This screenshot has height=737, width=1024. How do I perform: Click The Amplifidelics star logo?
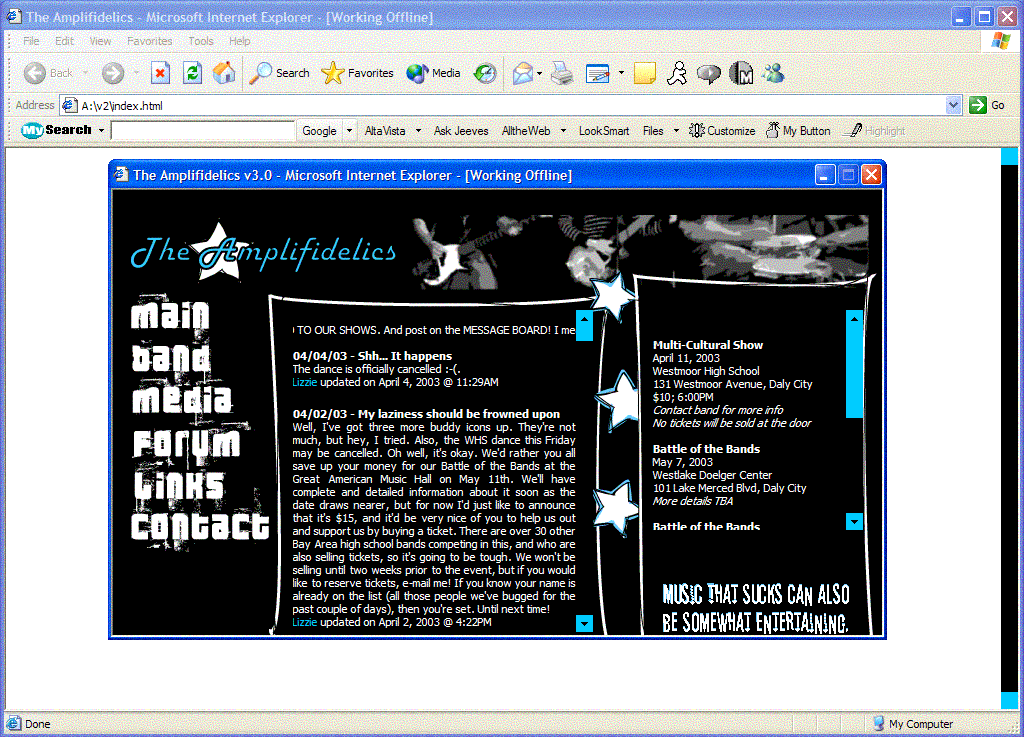pyautogui.click(x=263, y=251)
